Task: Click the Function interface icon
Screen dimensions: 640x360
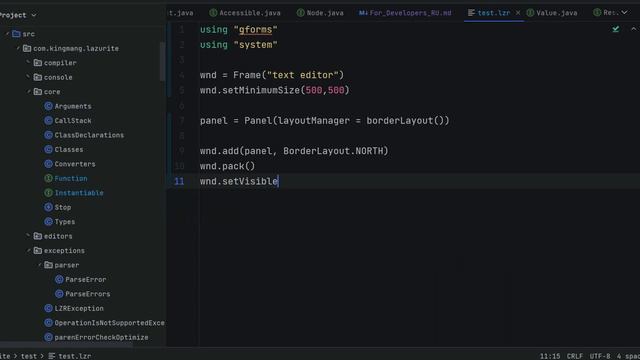Action: pyautogui.click(x=48, y=178)
